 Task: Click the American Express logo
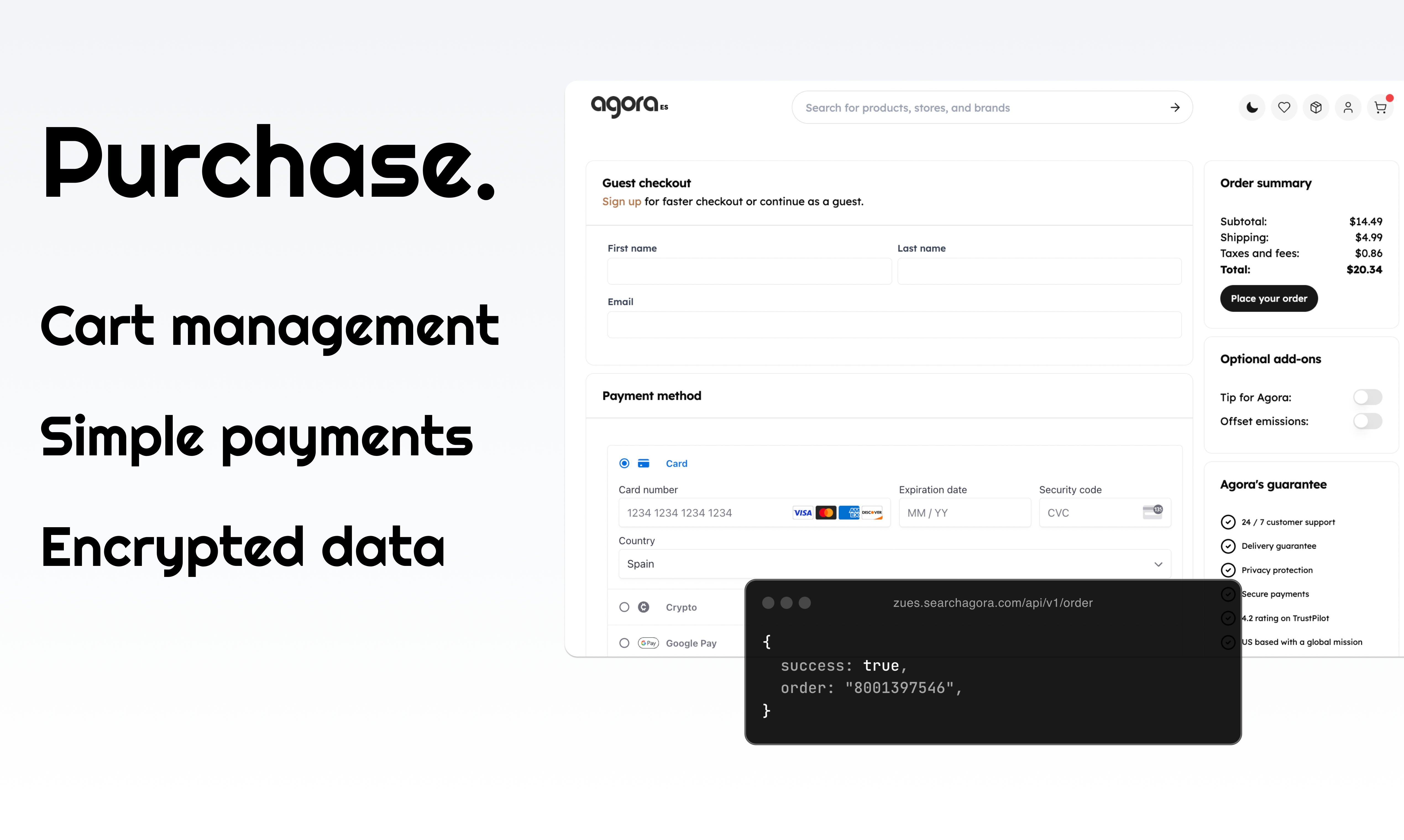click(849, 513)
